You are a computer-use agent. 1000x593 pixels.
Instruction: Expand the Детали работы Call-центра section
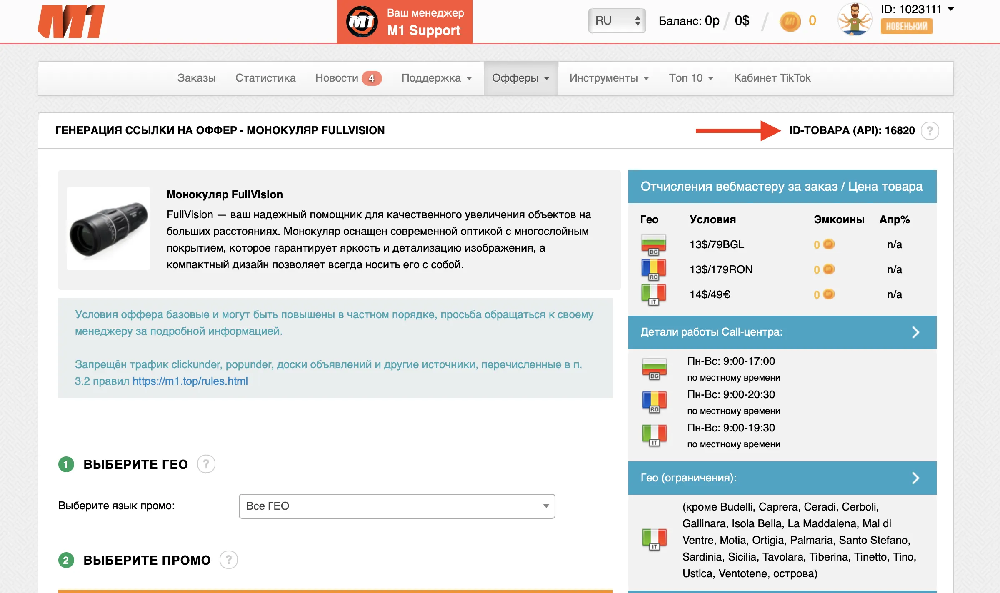click(782, 332)
